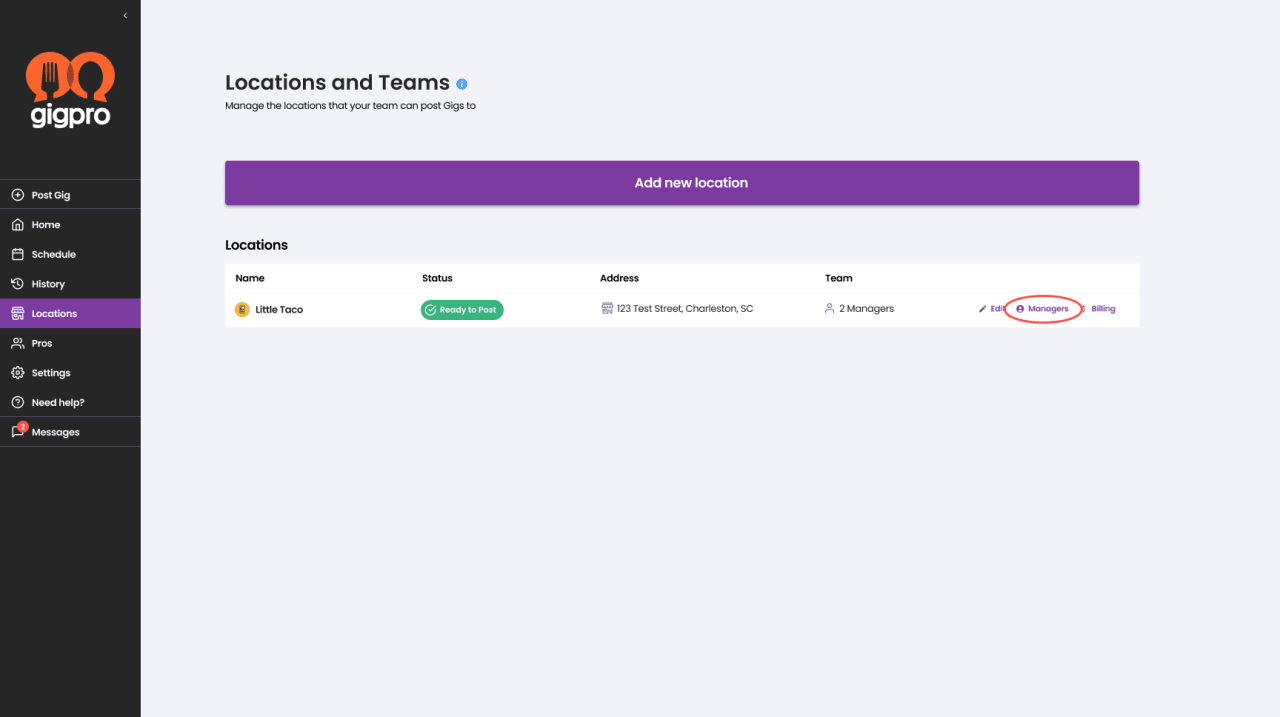Collapse the sidebar with the chevron arrow
The height and width of the screenshot is (717, 1280).
click(125, 15)
